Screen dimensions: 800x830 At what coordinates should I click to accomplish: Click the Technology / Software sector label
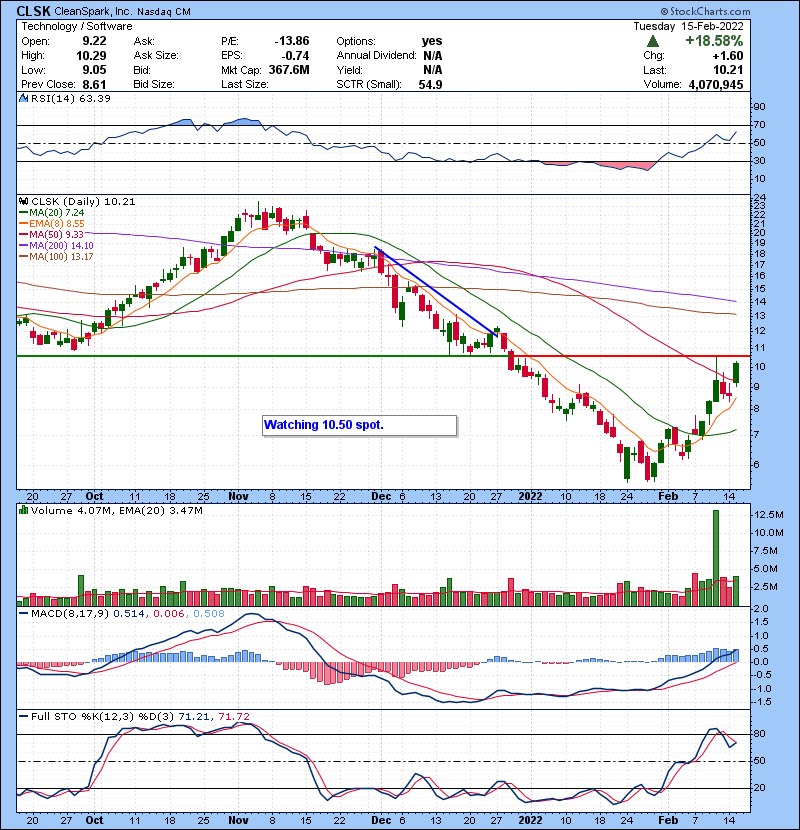(77, 26)
